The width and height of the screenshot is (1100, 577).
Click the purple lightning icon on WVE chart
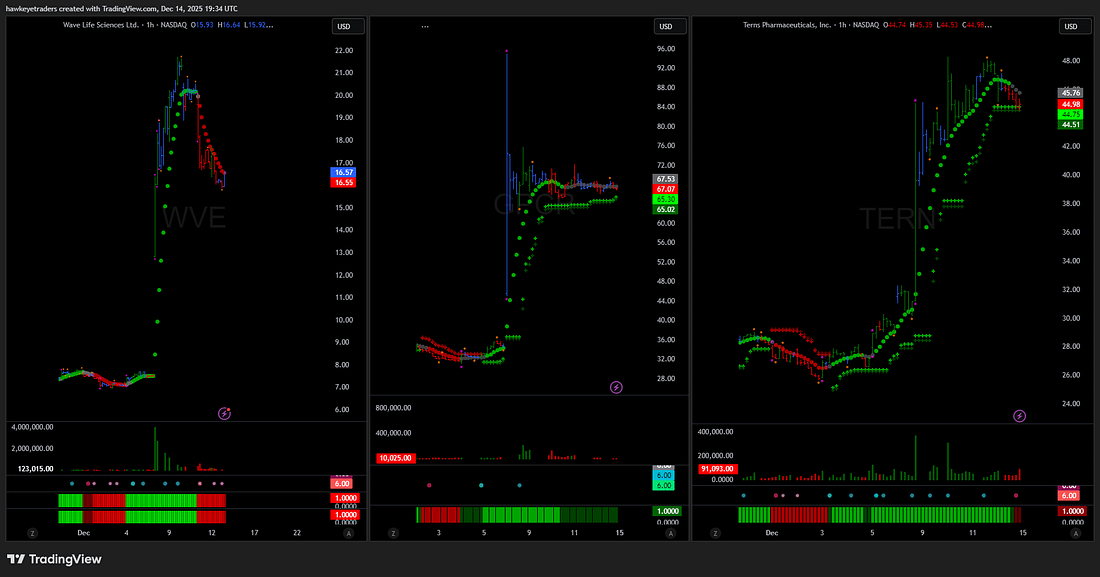224,413
